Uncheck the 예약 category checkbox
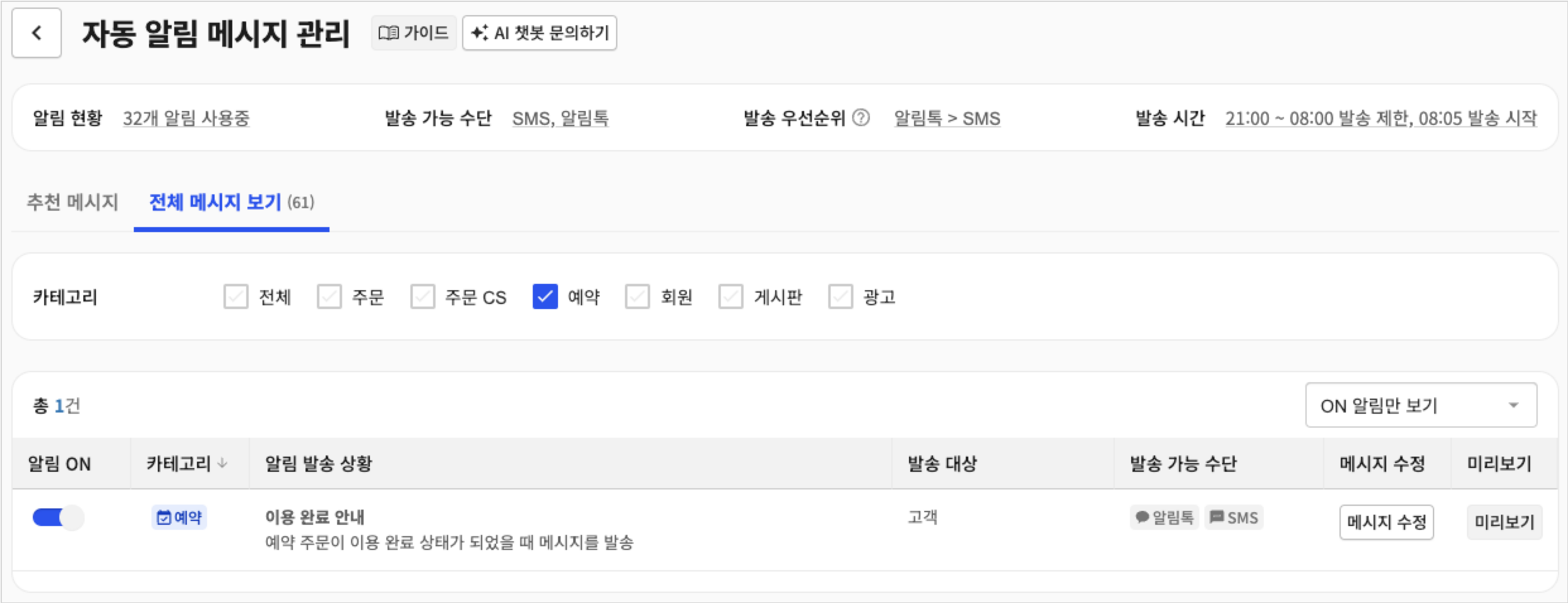This screenshot has height=603, width=1568. [545, 296]
